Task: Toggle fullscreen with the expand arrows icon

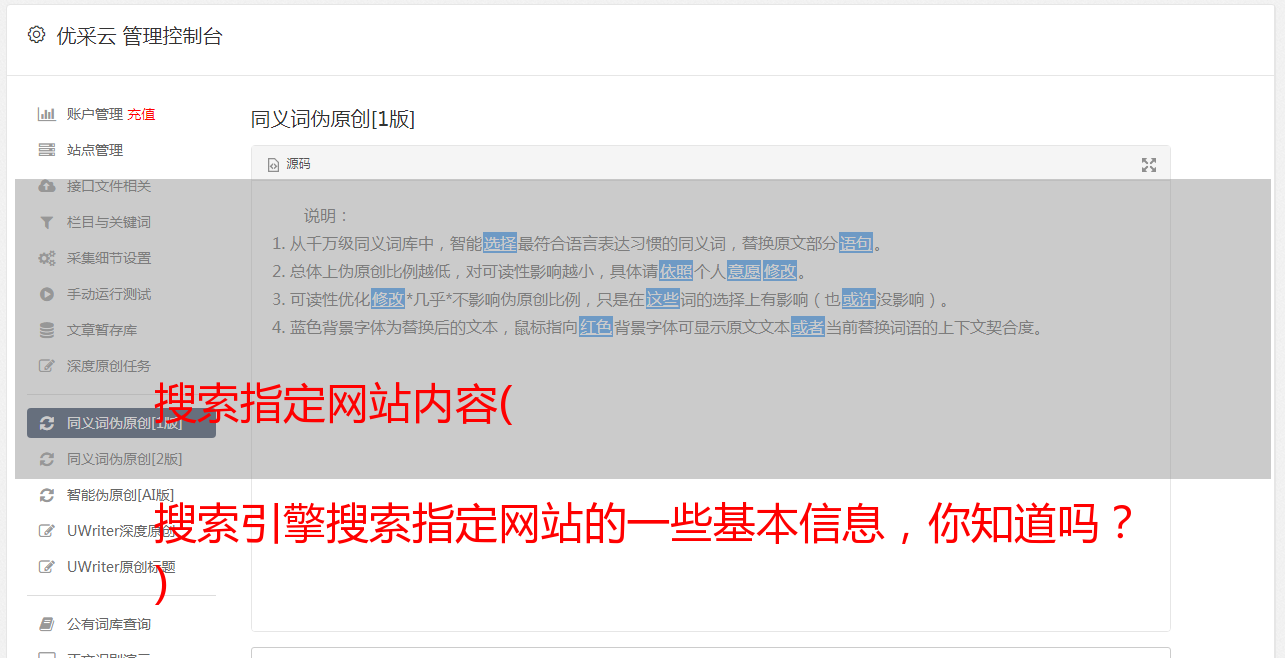Action: coord(1149,165)
